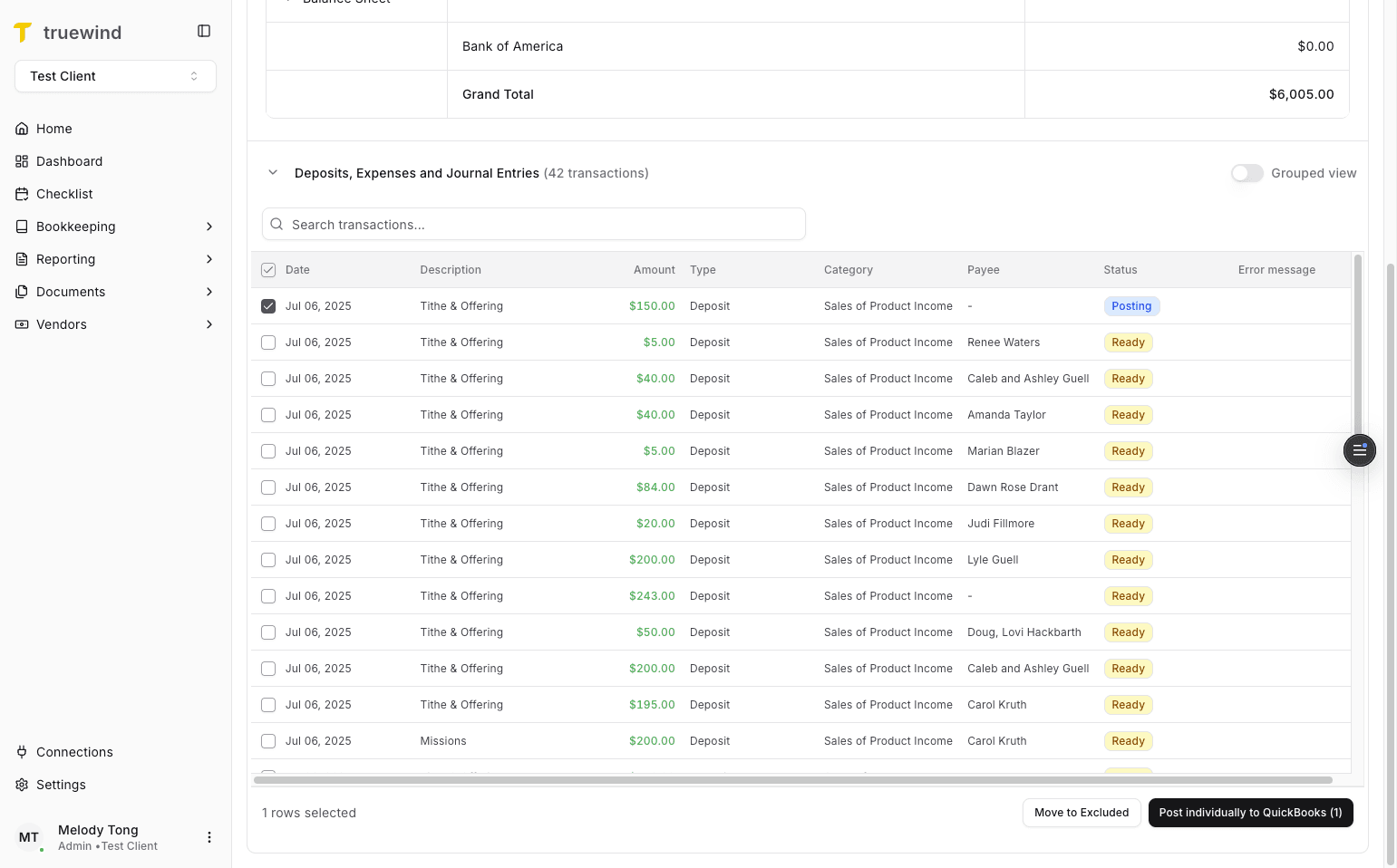The width and height of the screenshot is (1397, 868).
Task: Open the Test Client selector dropdown
Action: [x=115, y=76]
